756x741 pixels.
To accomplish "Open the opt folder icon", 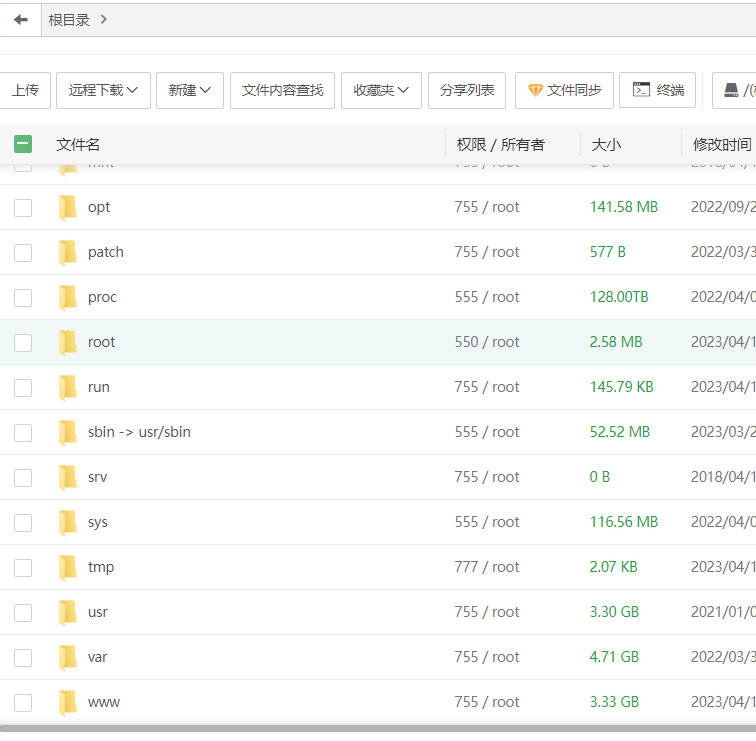I will pos(68,207).
